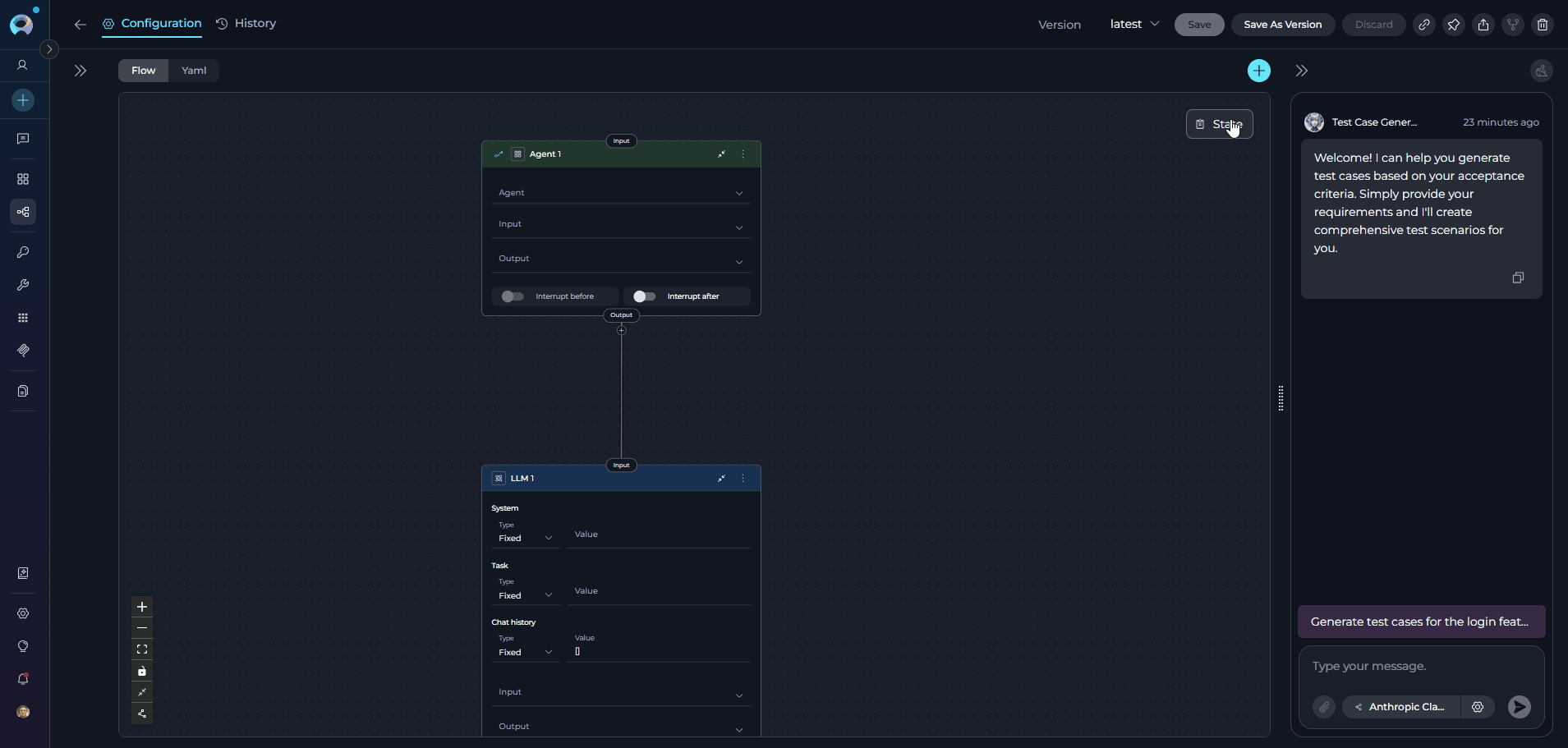Image resolution: width=1568 pixels, height=748 pixels.
Task: Click the pin icon in top toolbar
Action: coord(1453,25)
